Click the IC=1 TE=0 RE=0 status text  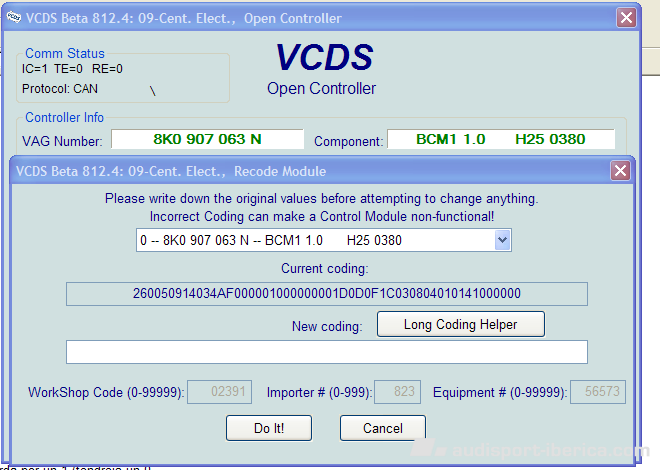72,69
